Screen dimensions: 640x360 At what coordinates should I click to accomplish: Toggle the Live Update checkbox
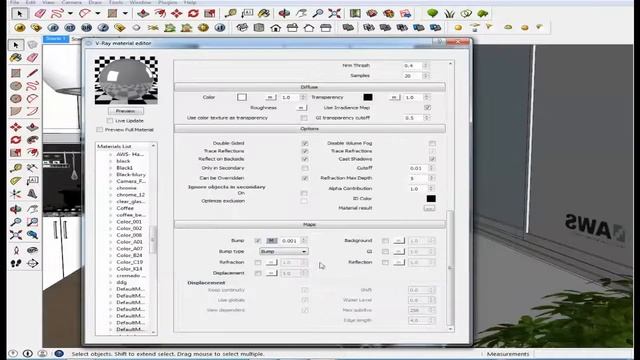coord(109,121)
